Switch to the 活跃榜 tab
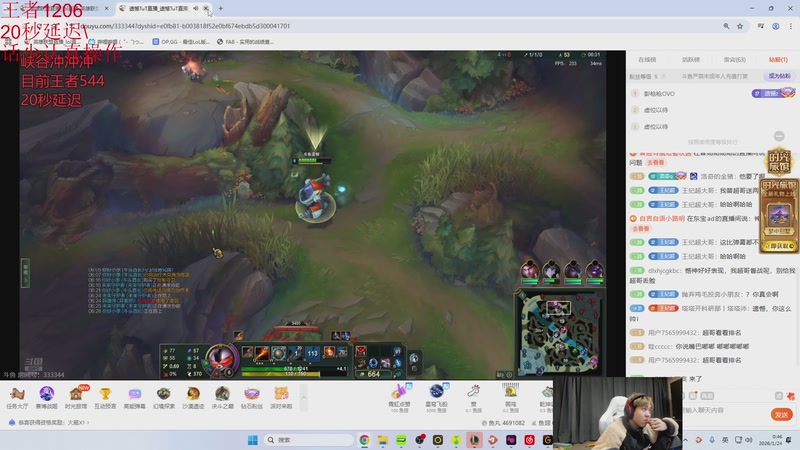 click(x=691, y=60)
